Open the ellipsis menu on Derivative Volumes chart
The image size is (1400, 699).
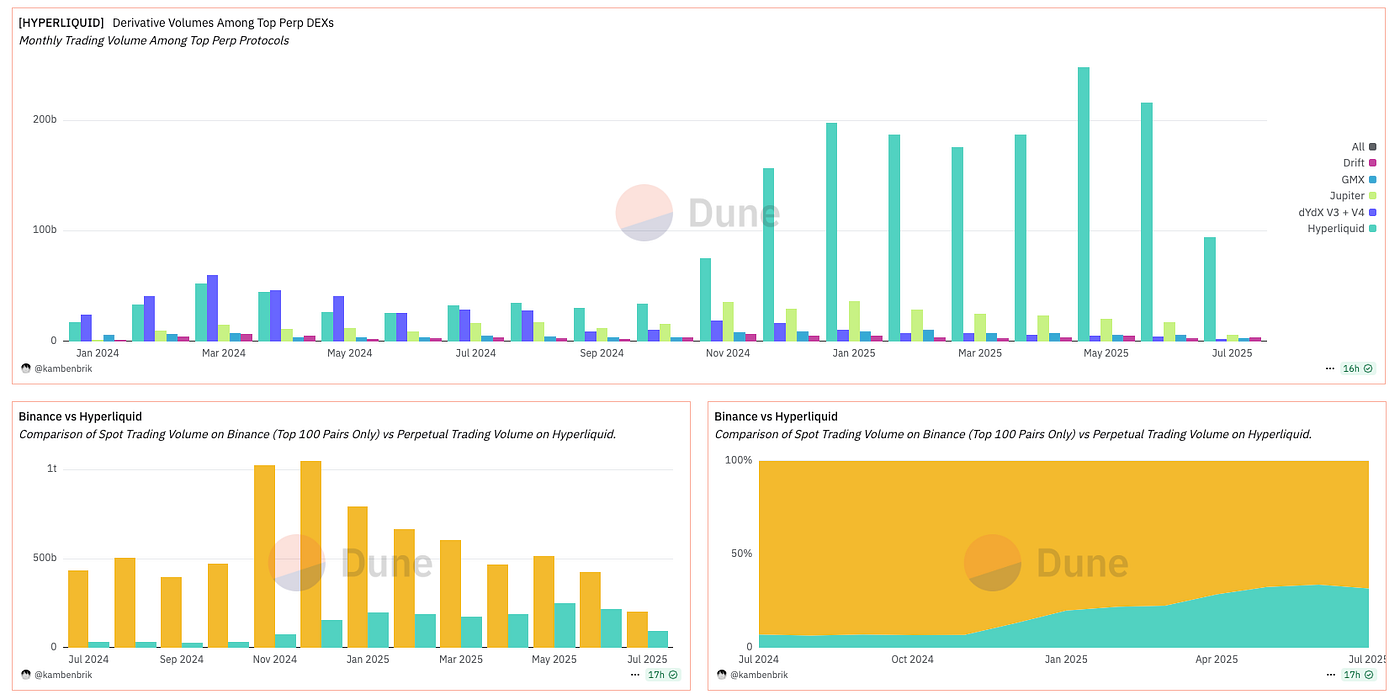pyautogui.click(x=1330, y=368)
